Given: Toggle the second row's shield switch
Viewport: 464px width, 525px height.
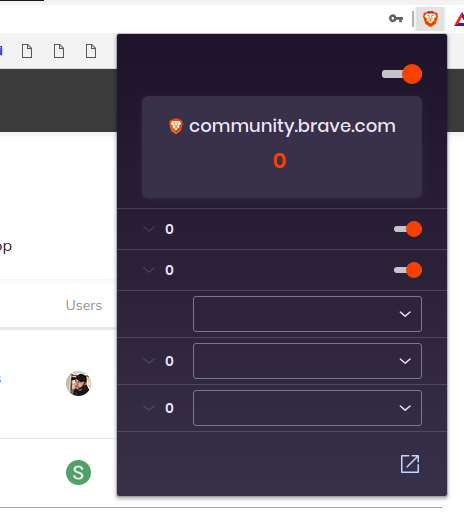Looking at the screenshot, I should click(408, 270).
